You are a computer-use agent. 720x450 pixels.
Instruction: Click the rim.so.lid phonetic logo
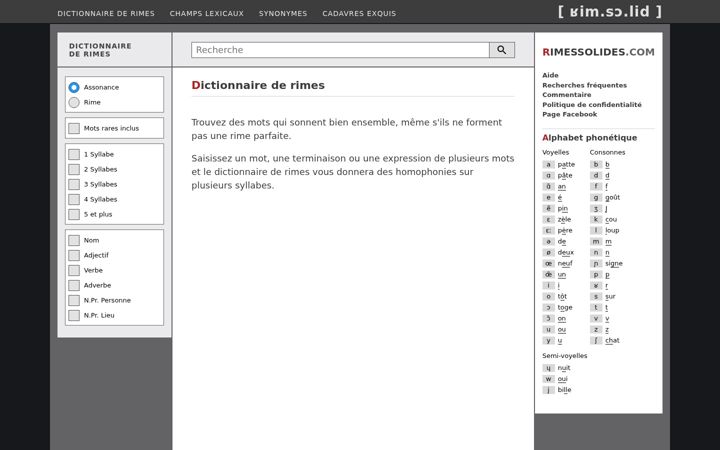click(x=610, y=11)
